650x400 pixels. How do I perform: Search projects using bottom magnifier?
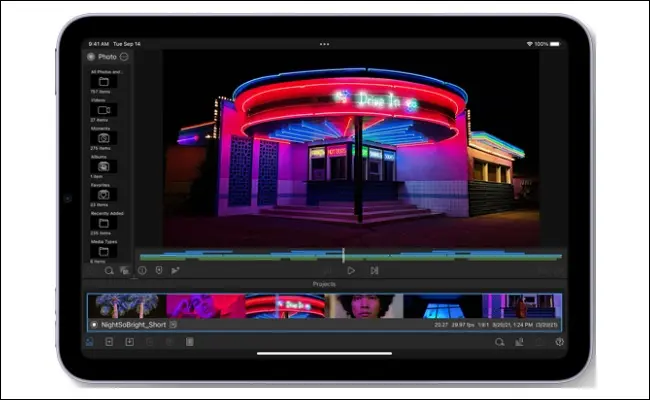coord(500,342)
